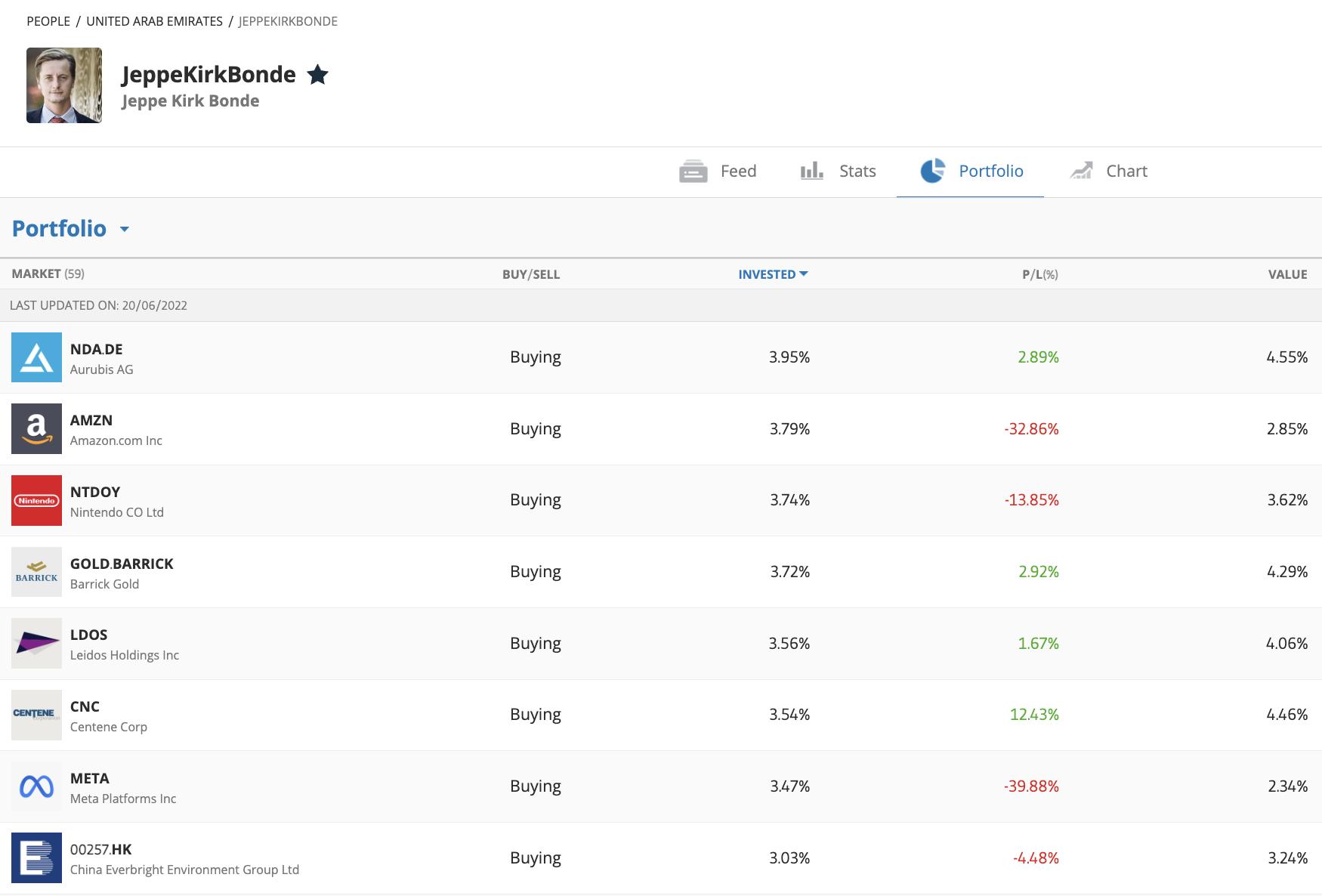Click the JEPPEKIRKBONDE breadcrumb
The image size is (1322, 896).
(x=288, y=21)
